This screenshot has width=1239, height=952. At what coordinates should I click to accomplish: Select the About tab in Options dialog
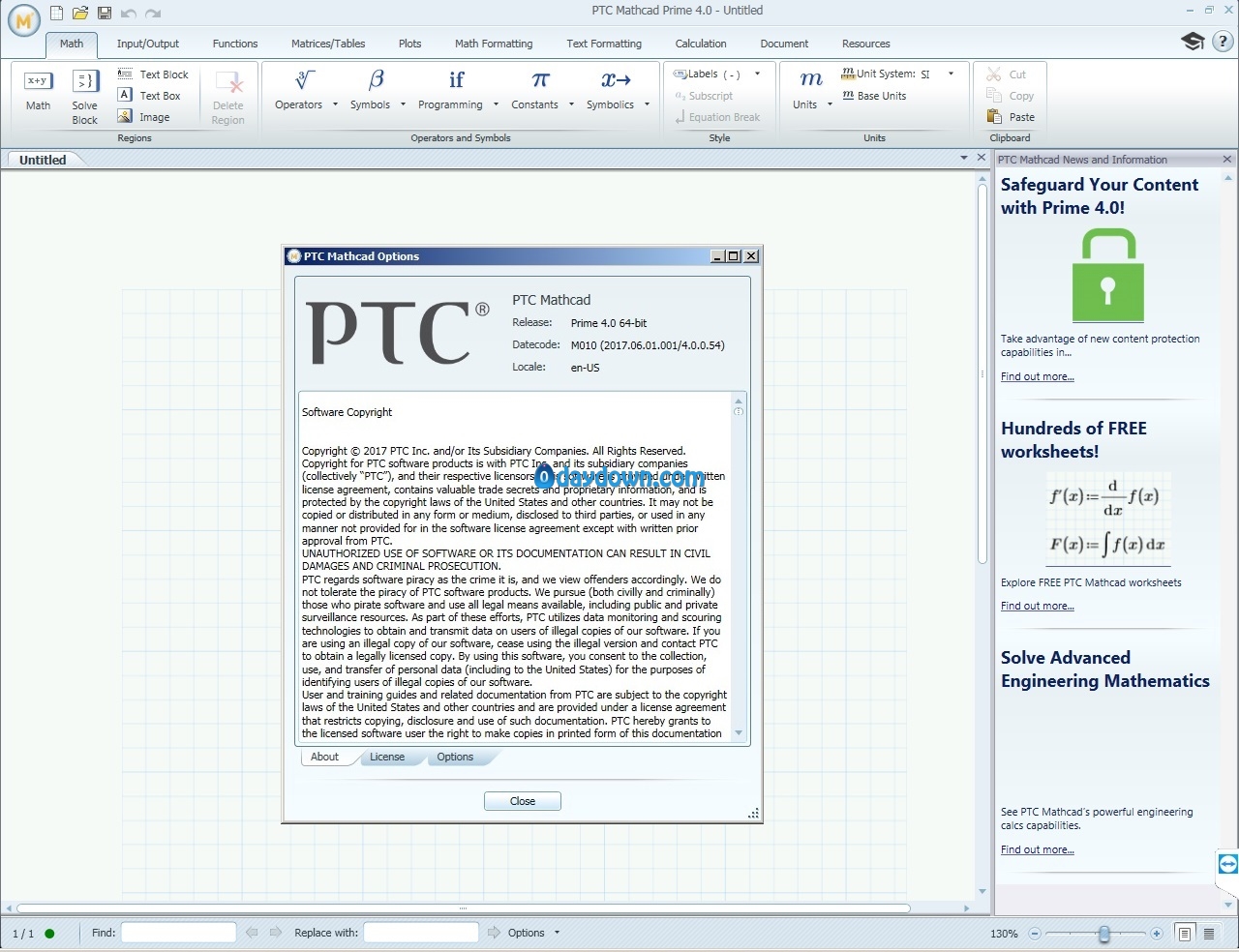pyautogui.click(x=324, y=758)
